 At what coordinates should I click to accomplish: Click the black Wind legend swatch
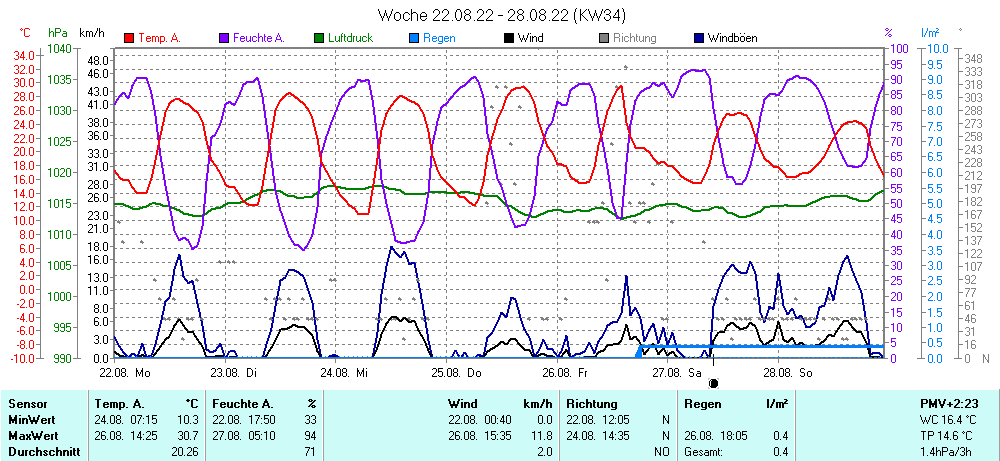pyautogui.click(x=510, y=39)
